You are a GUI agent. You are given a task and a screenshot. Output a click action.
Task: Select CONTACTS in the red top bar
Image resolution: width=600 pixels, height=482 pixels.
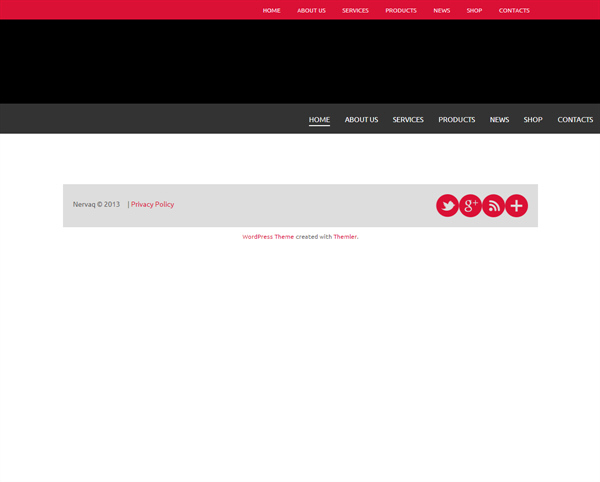(514, 10)
